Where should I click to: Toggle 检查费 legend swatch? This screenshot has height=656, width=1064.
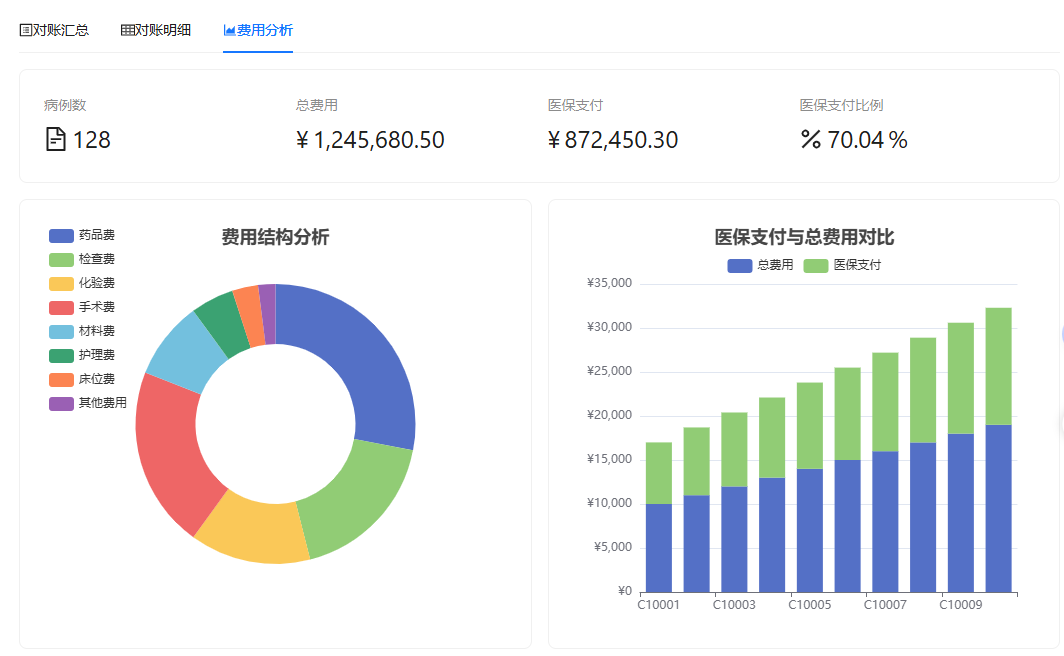[61, 259]
